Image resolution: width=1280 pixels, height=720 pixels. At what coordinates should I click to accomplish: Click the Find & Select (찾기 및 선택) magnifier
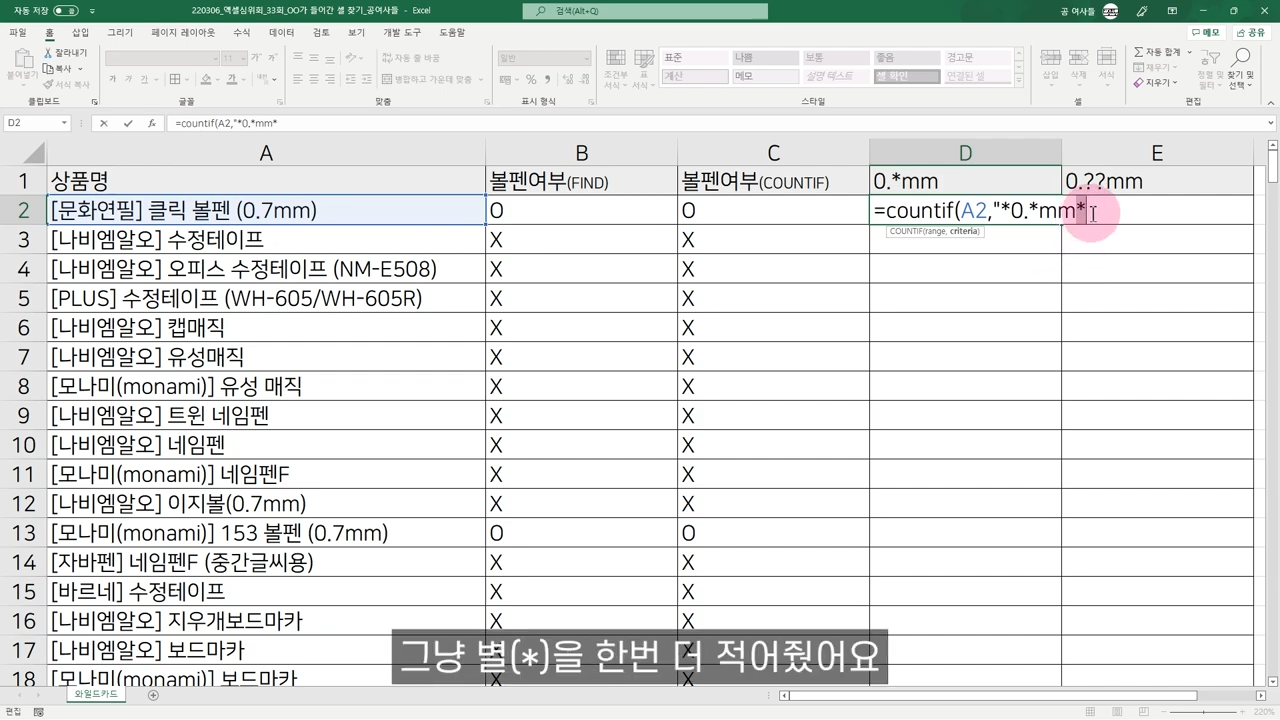click(1241, 58)
